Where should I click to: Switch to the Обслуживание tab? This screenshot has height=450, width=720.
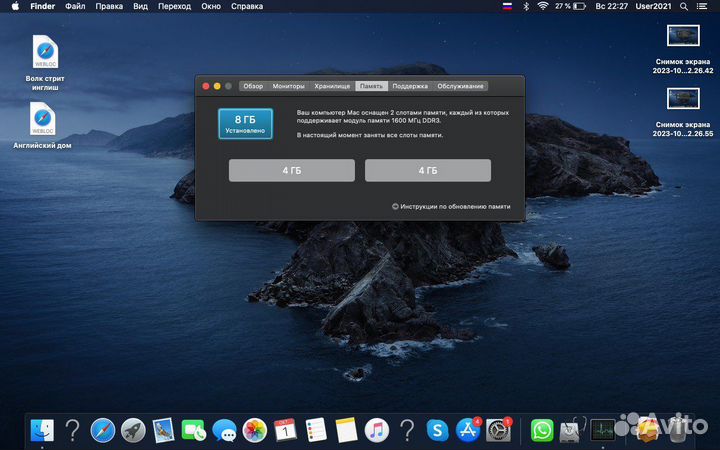tap(460, 86)
